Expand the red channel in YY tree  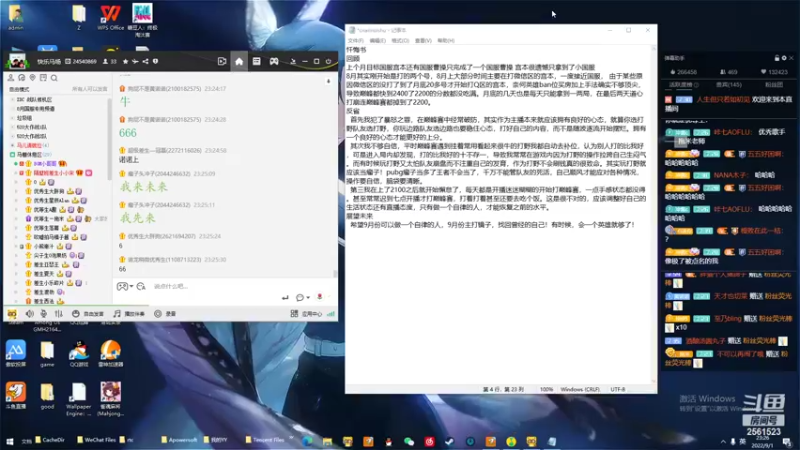click(x=13, y=145)
